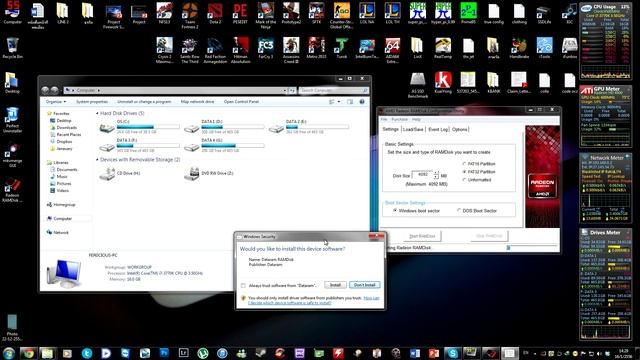Click the Windows Start orb
The image size is (640, 360).
pos(9,353)
